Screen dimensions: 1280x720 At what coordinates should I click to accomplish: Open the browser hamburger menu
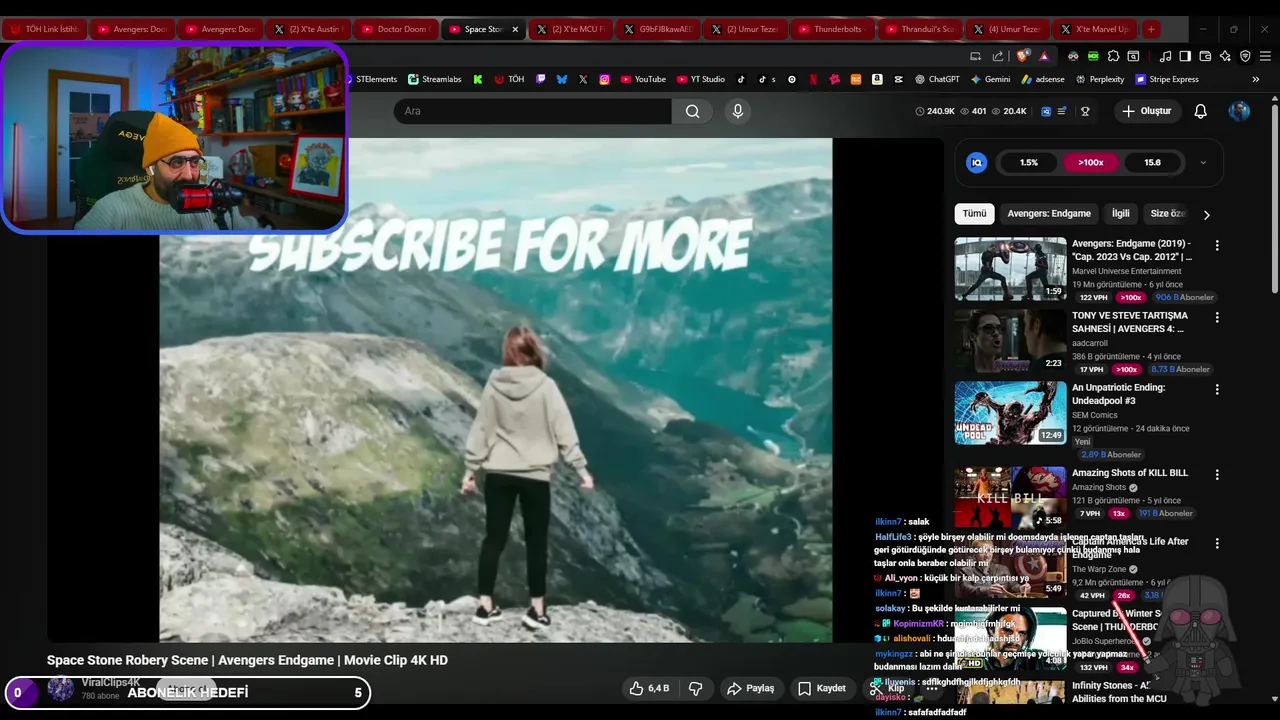click(1265, 56)
